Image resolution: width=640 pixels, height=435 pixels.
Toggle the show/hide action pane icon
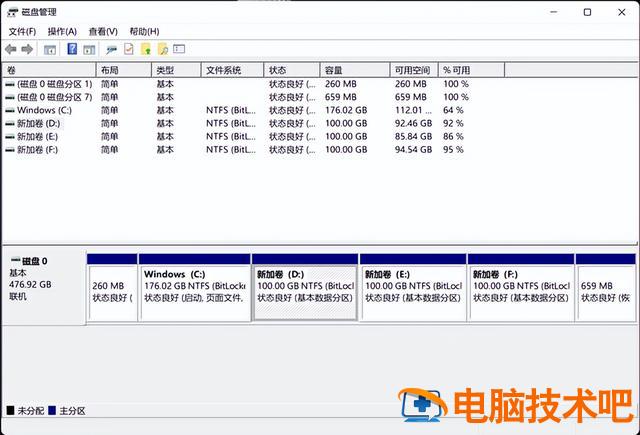coord(89,50)
